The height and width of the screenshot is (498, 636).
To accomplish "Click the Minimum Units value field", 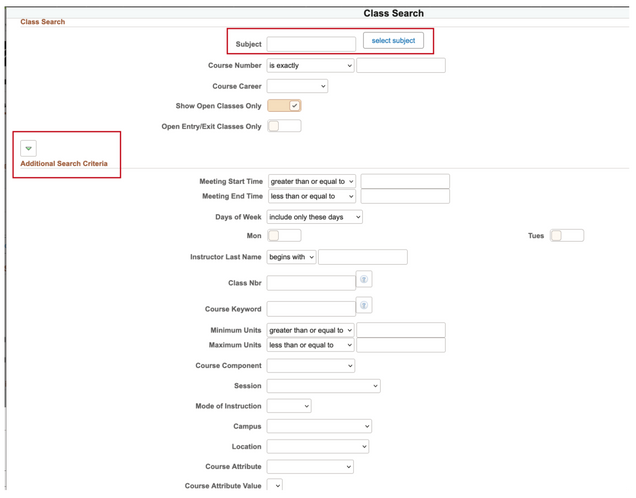I will pos(401,331).
